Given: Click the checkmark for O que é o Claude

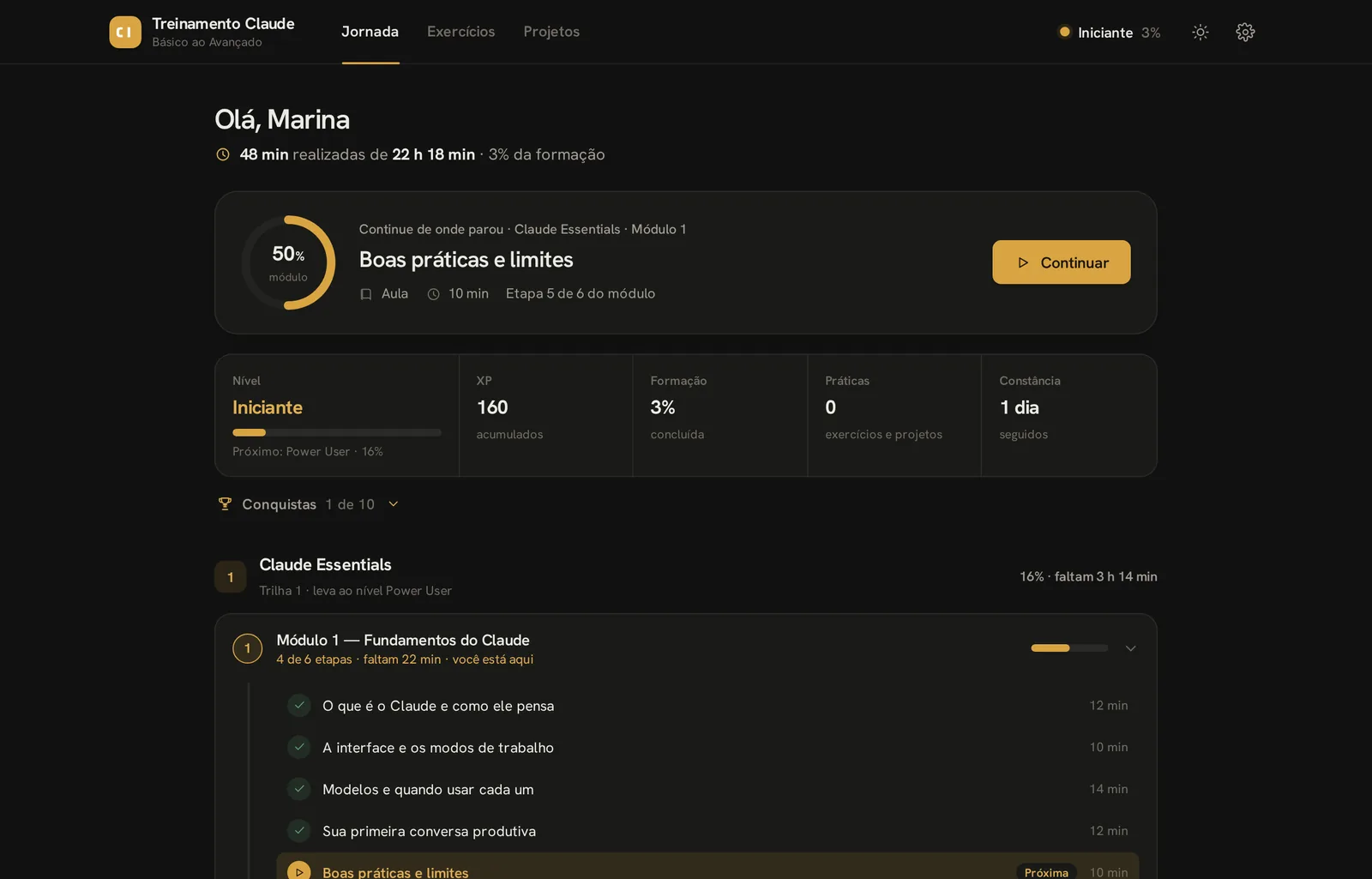Looking at the screenshot, I should (299, 705).
